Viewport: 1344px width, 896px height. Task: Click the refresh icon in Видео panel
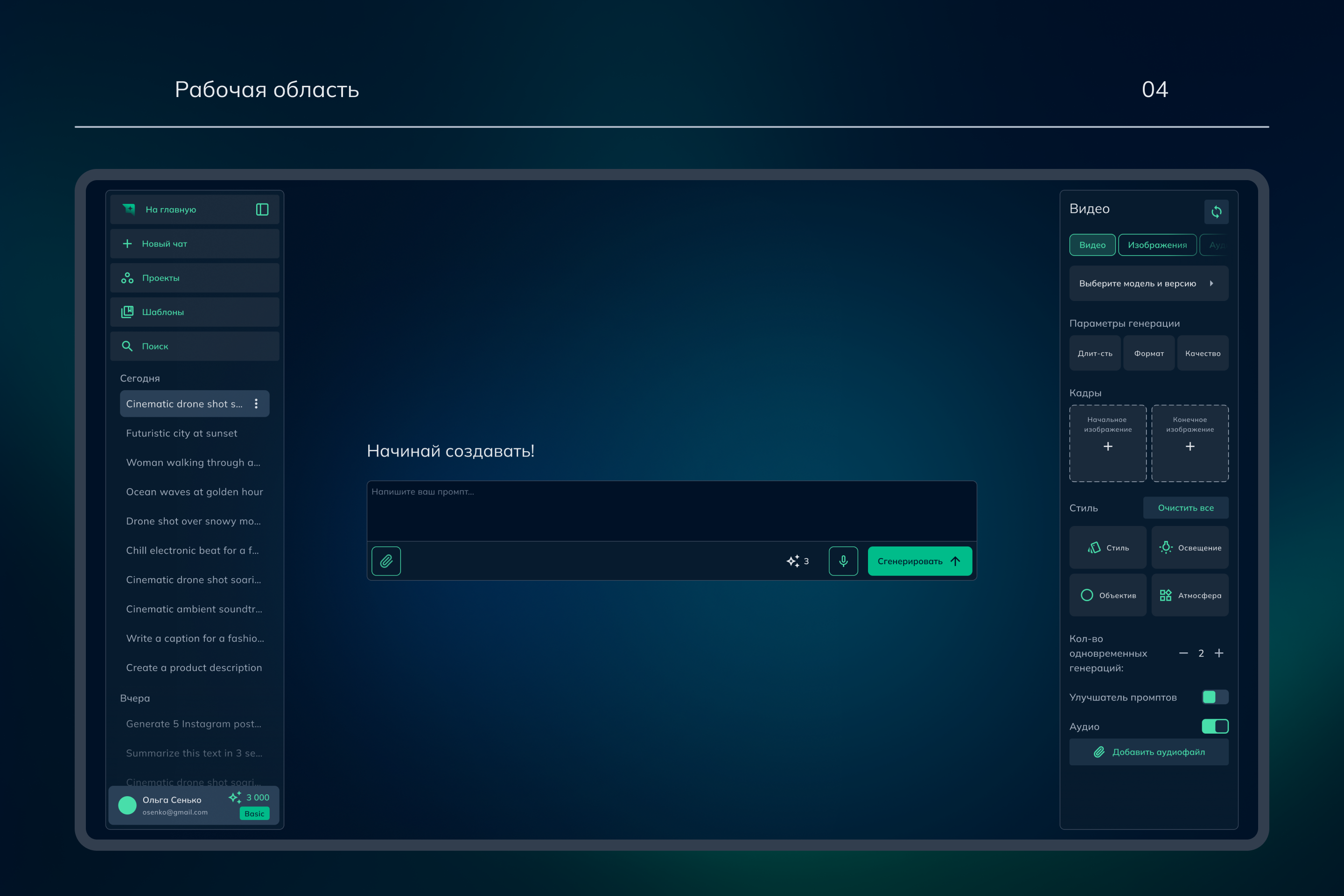pos(1216,212)
